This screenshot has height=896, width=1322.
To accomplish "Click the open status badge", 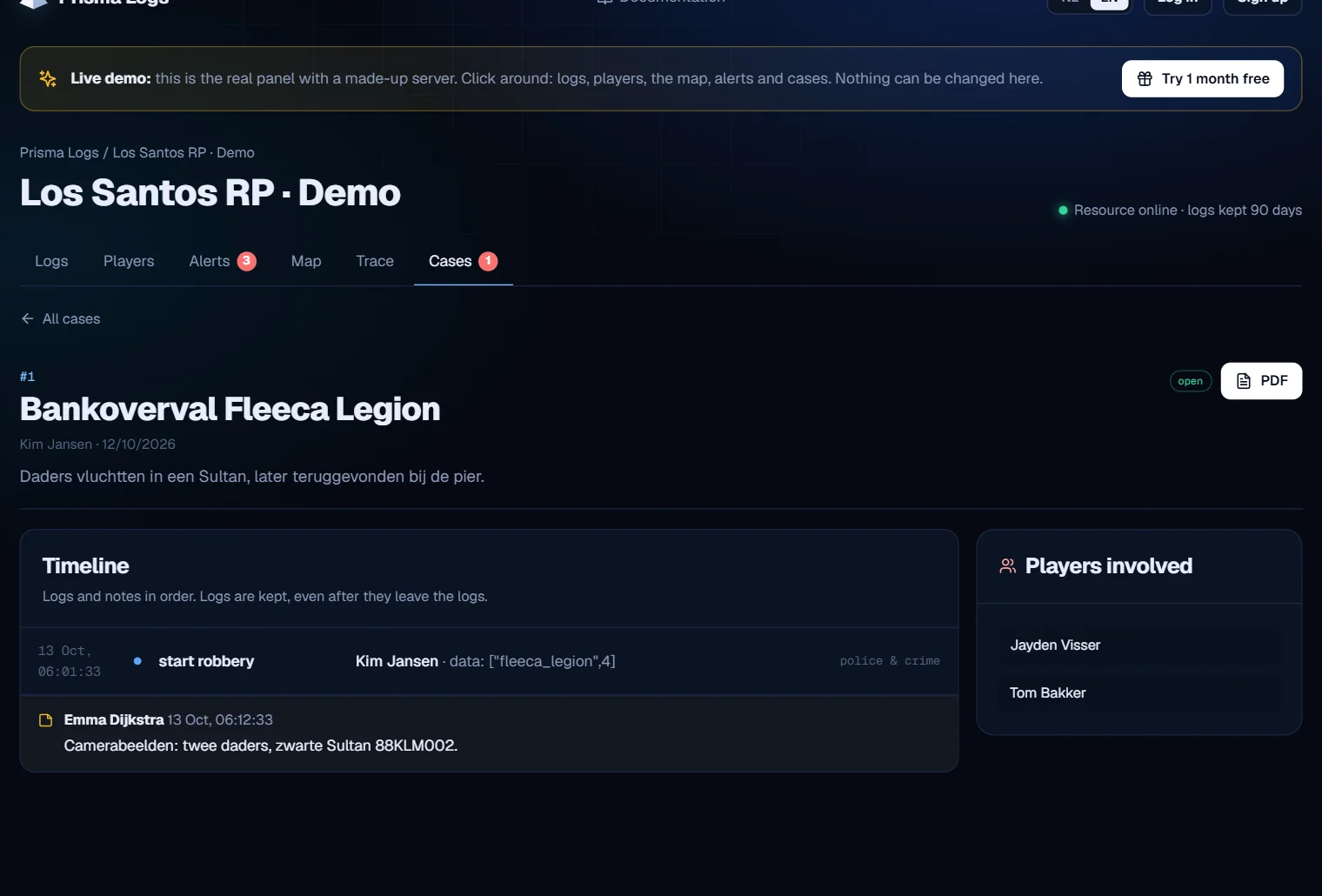I will pyautogui.click(x=1190, y=381).
